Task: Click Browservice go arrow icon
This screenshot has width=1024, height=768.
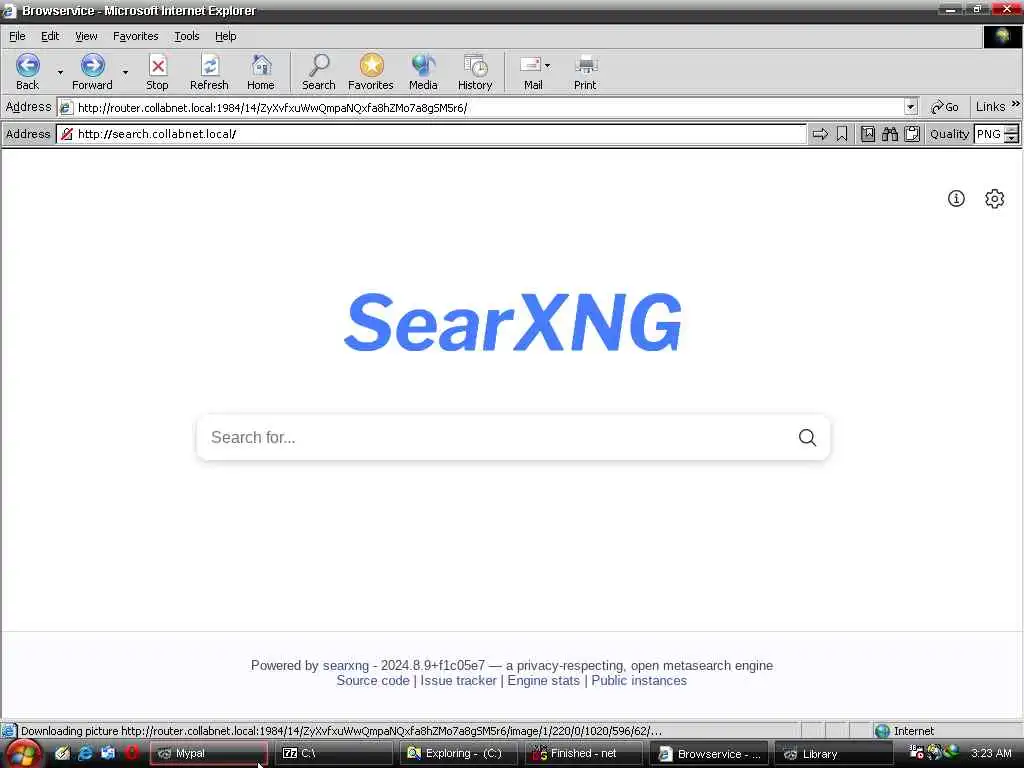Action: [820, 134]
